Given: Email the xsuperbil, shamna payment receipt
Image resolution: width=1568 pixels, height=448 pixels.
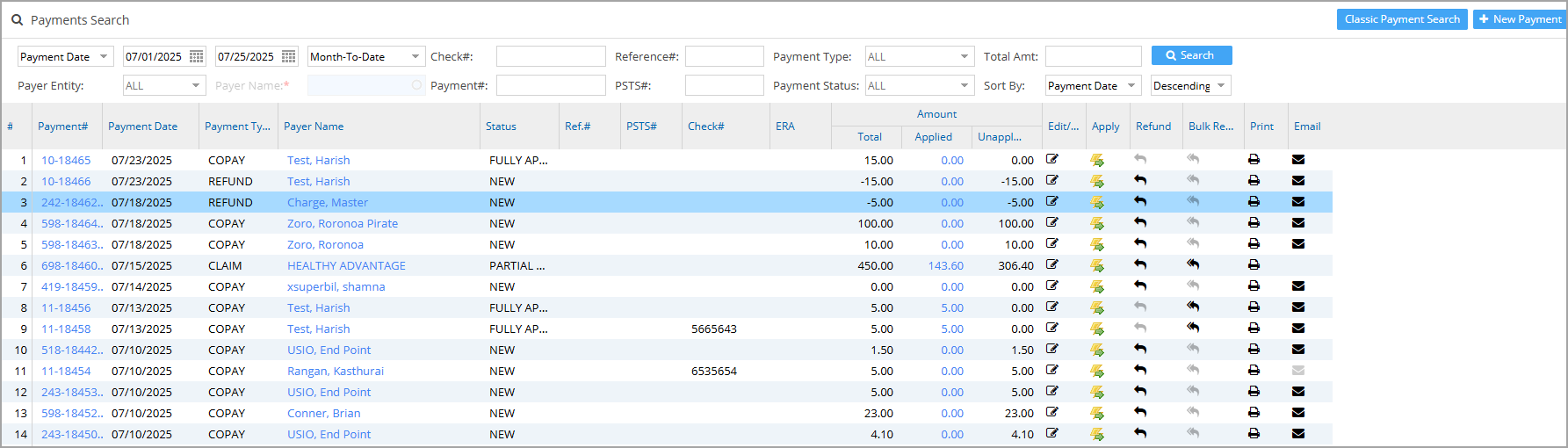Looking at the screenshot, I should (1298, 286).
